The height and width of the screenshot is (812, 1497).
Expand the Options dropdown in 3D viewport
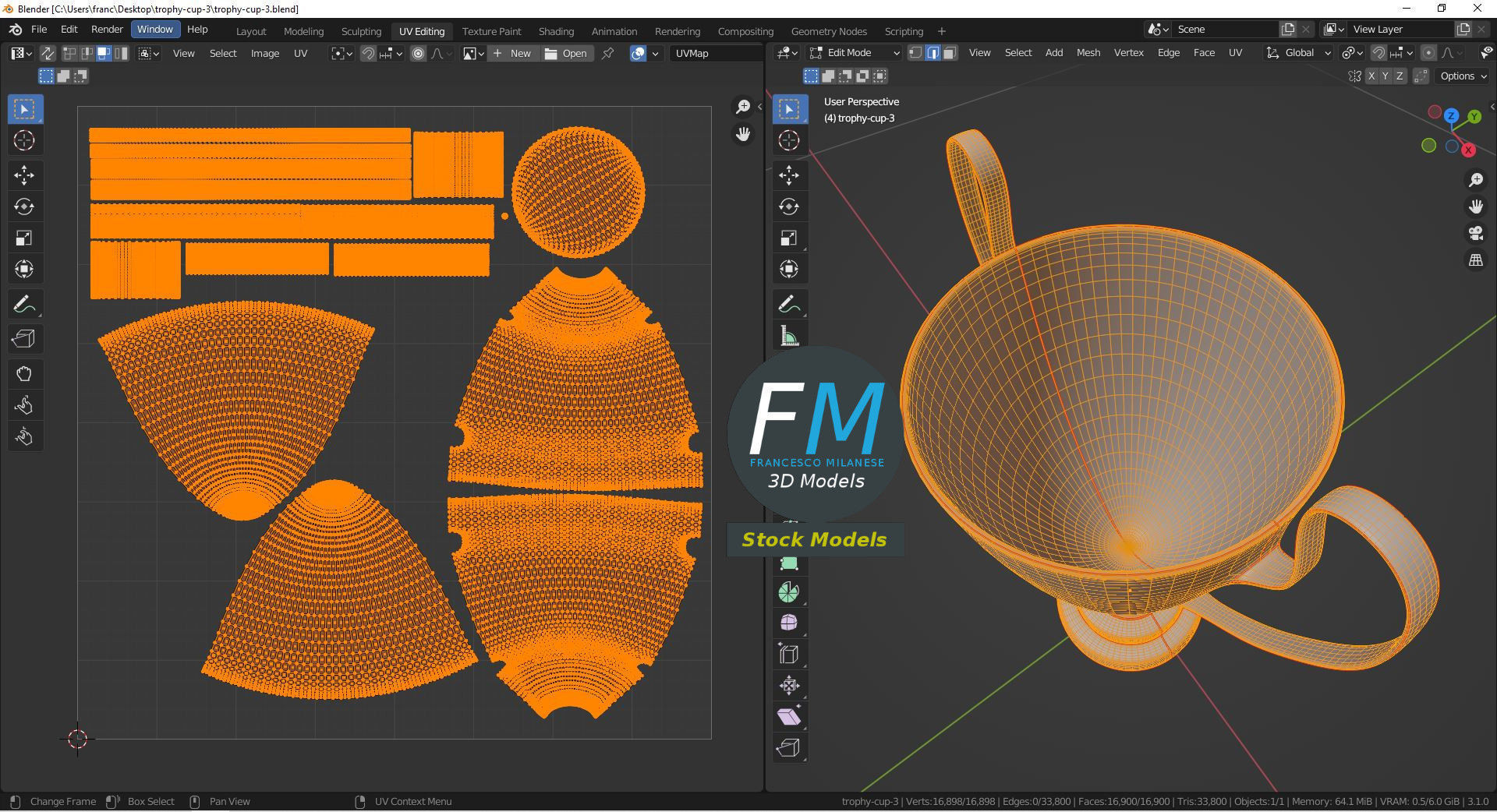1463,76
